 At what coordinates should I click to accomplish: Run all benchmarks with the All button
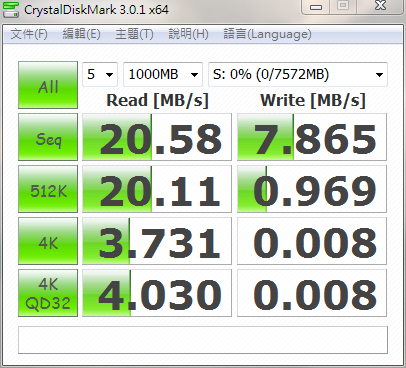pyautogui.click(x=48, y=85)
